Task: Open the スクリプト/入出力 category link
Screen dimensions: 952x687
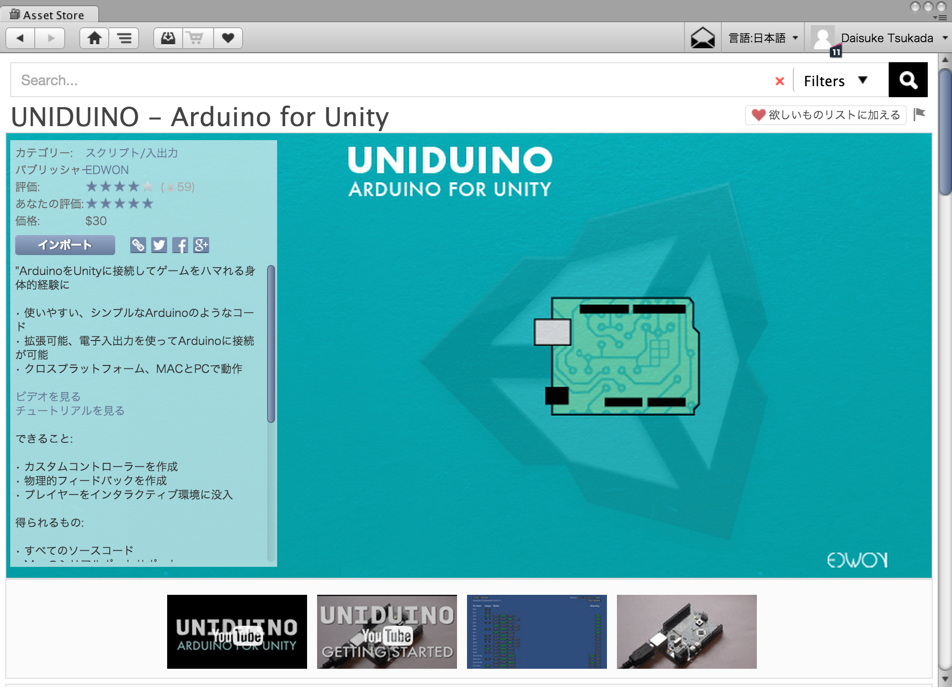Action: tap(132, 153)
